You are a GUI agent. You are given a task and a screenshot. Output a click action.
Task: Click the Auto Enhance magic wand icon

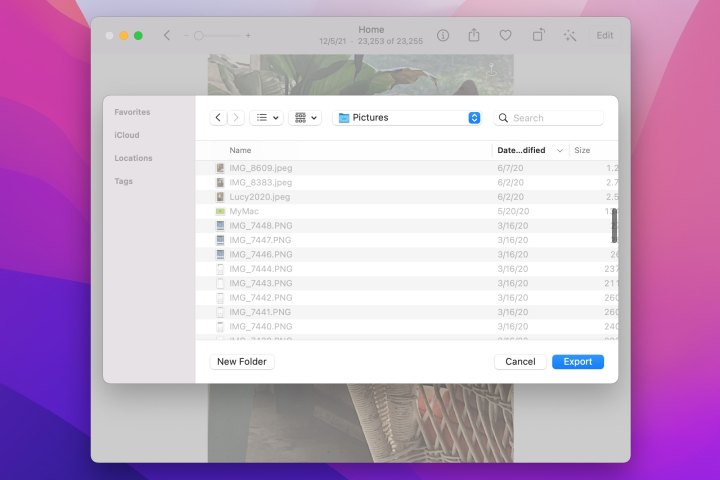pyautogui.click(x=570, y=35)
